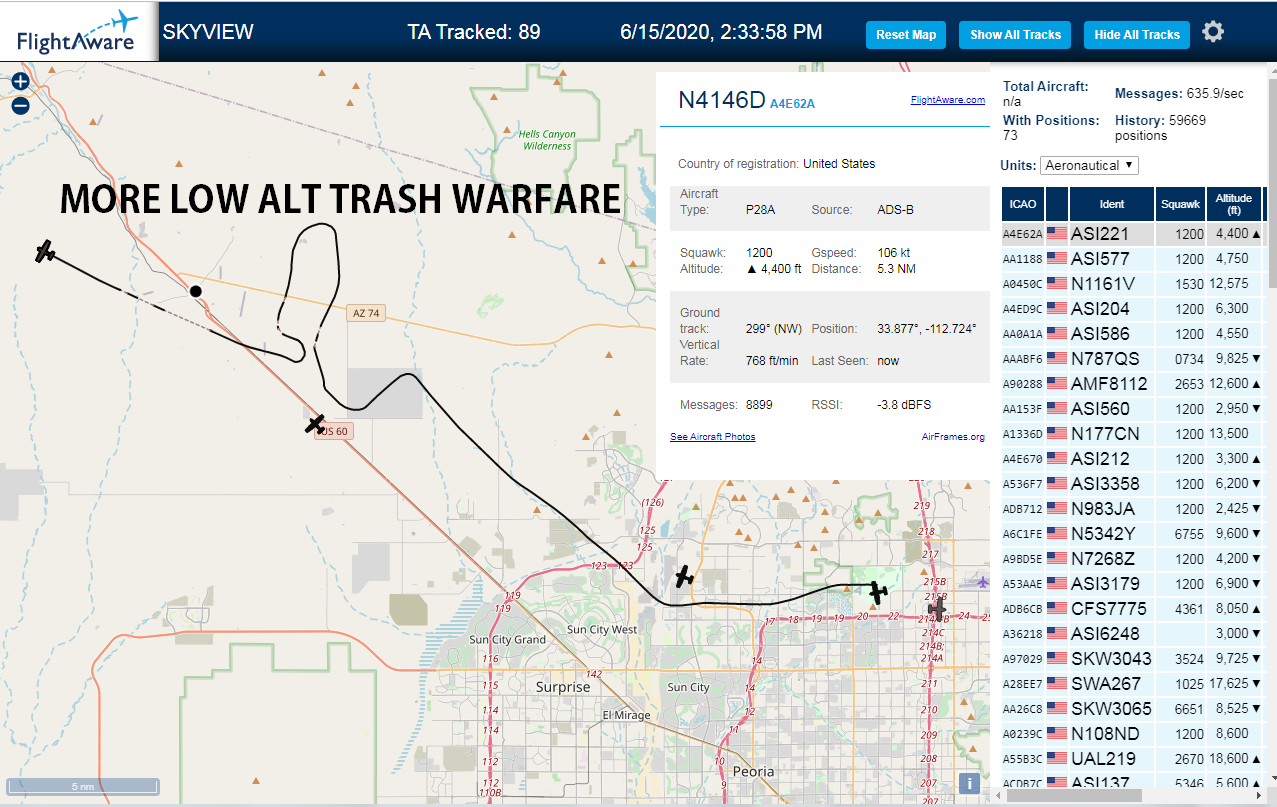Screen dimensions: 1277x807
Task: Click the US flag in CFS7775 row
Action: point(1057,609)
